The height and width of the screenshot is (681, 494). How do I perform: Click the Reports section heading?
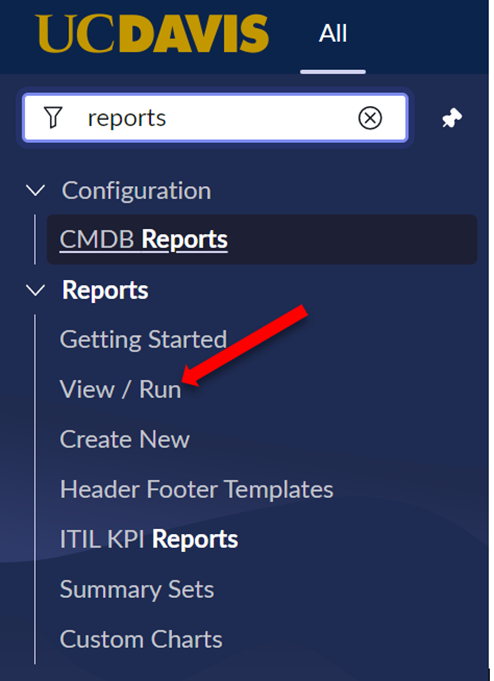pyautogui.click(x=105, y=291)
